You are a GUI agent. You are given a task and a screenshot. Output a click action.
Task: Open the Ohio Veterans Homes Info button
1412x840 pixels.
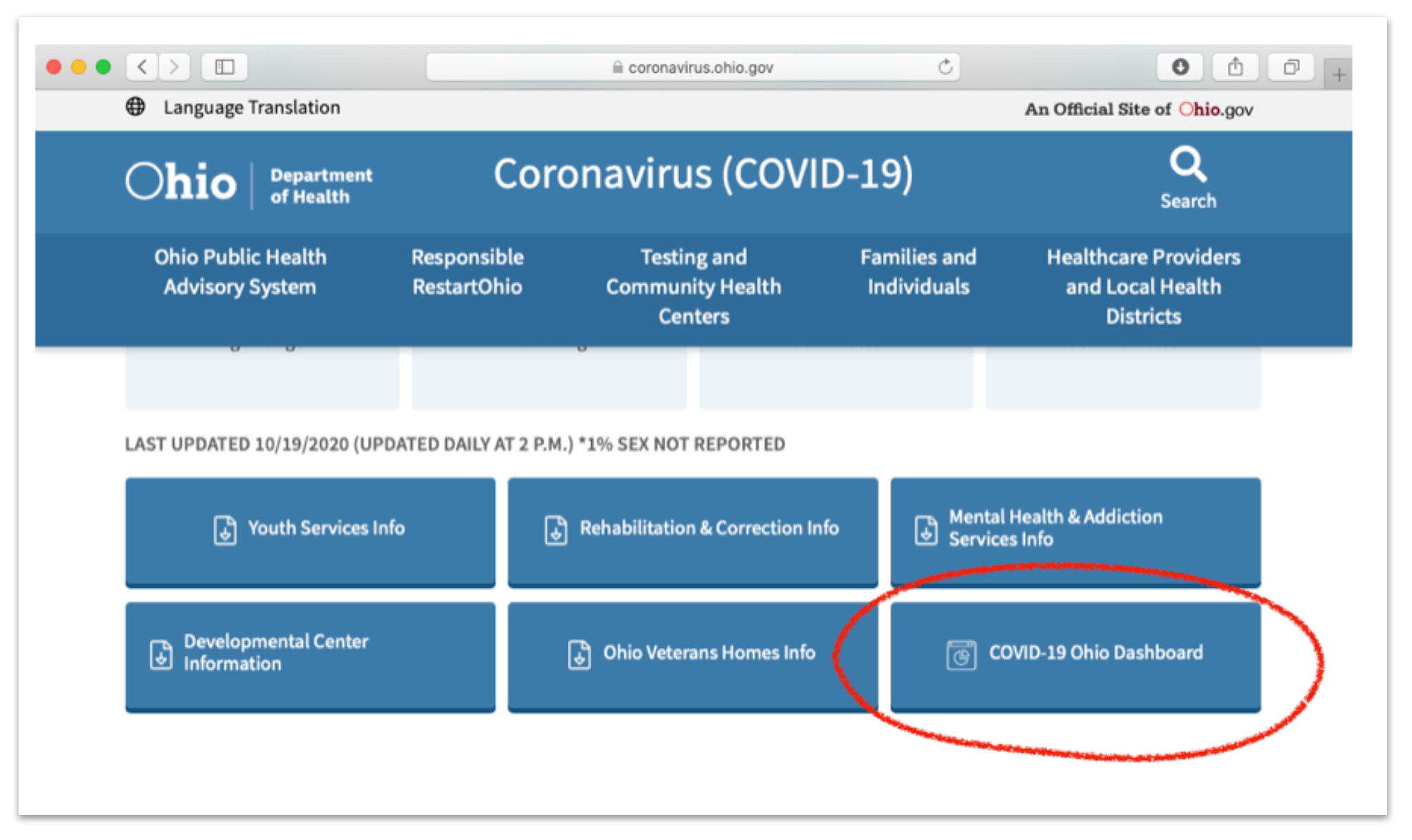(x=693, y=656)
